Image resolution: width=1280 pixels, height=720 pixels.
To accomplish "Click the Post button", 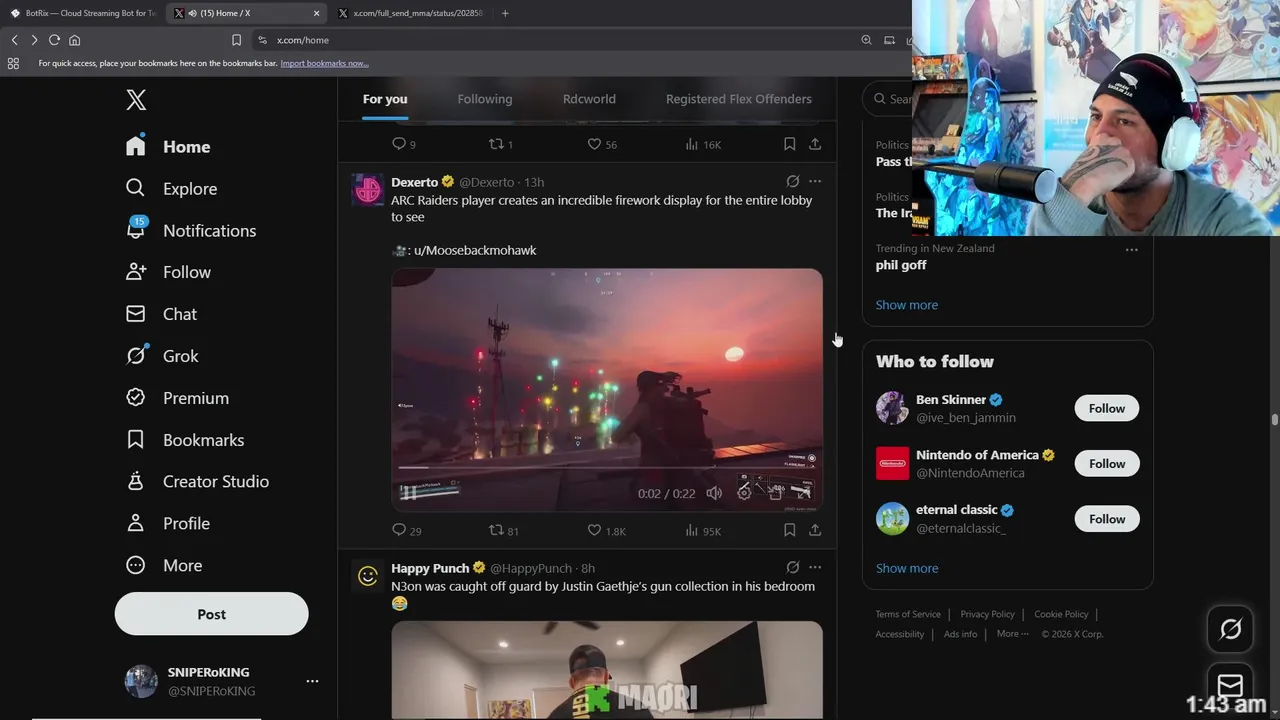I will click(x=211, y=614).
